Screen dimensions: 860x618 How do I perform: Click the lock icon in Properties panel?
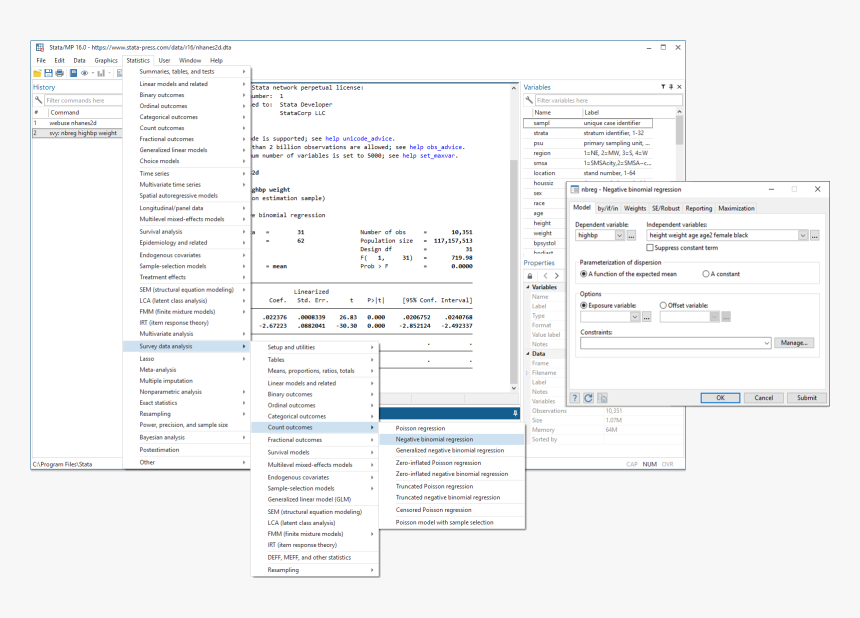(x=530, y=275)
